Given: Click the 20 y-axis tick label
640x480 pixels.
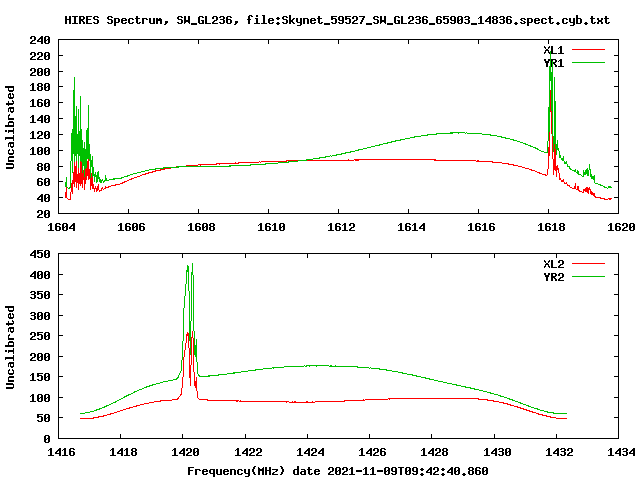Looking at the screenshot, I should click(x=44, y=214).
